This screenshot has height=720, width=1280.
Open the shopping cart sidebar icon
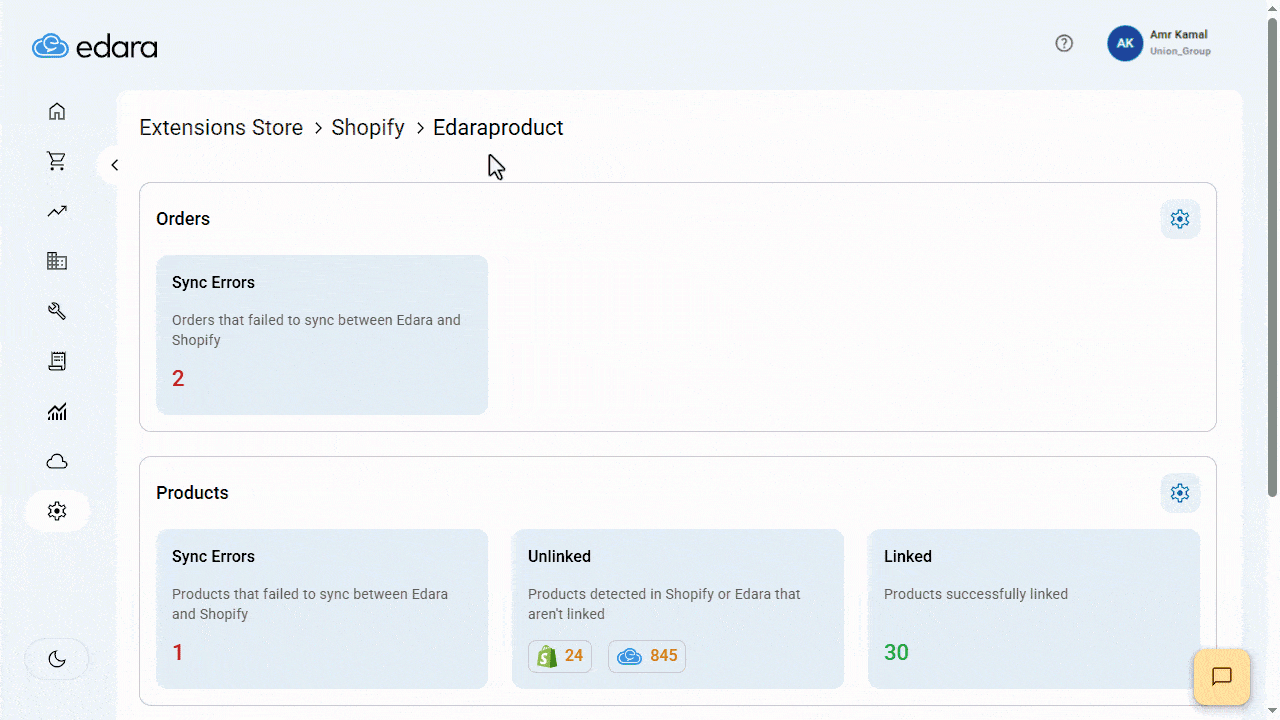[57, 161]
